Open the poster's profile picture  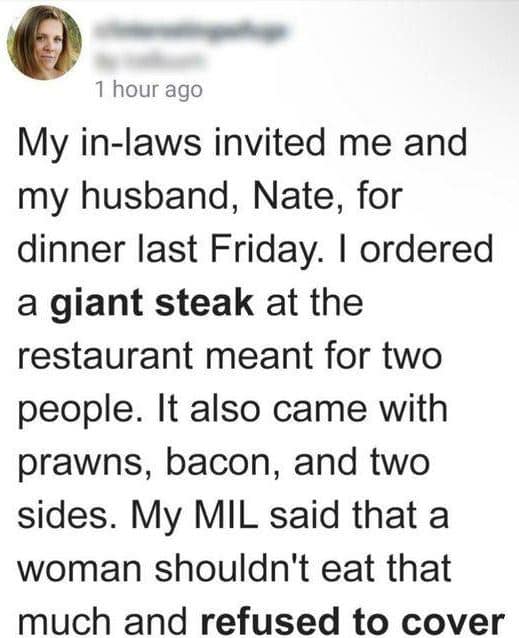45,43
